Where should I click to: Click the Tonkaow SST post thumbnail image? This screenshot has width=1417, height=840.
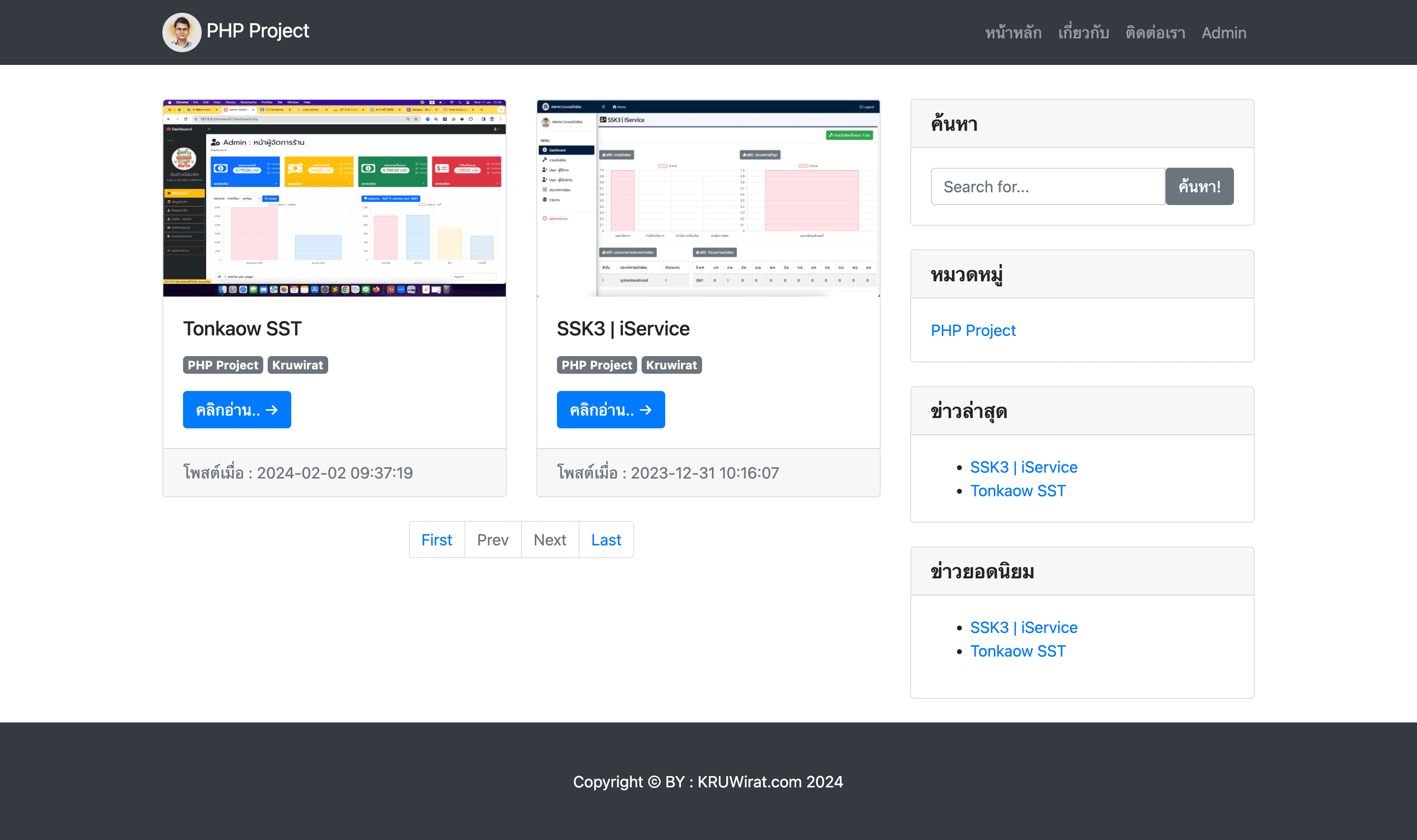(x=334, y=198)
